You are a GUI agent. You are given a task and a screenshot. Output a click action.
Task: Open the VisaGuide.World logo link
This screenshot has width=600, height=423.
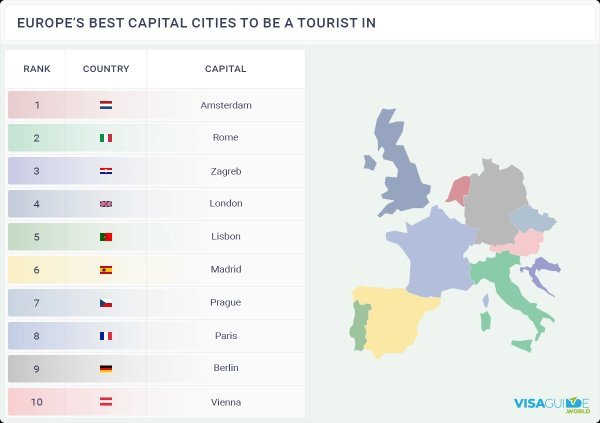pos(552,405)
